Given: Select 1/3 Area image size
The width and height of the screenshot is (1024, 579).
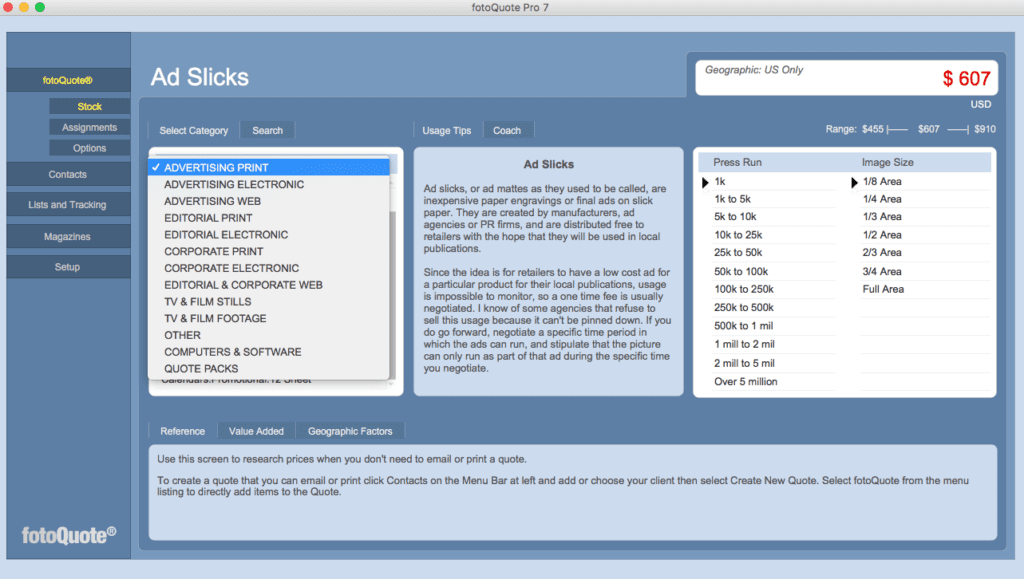Looking at the screenshot, I should (x=882, y=217).
